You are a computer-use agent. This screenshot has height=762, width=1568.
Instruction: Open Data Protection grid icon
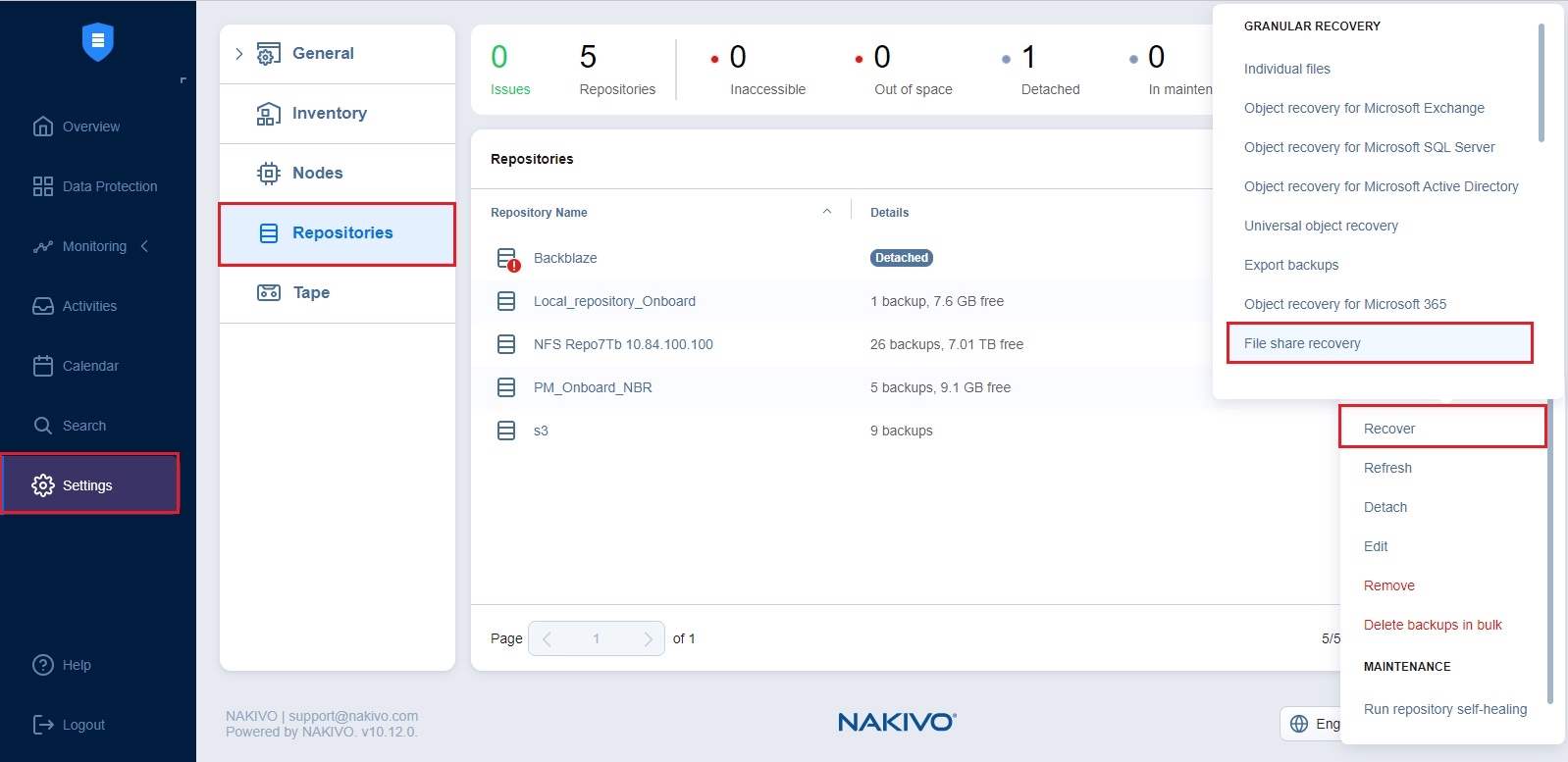point(42,186)
